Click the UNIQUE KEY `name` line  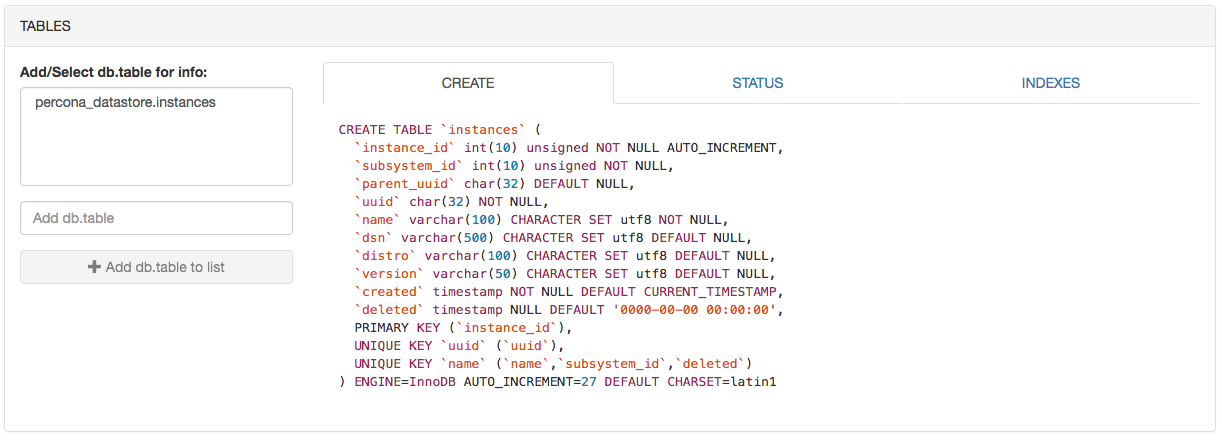[x=552, y=364]
